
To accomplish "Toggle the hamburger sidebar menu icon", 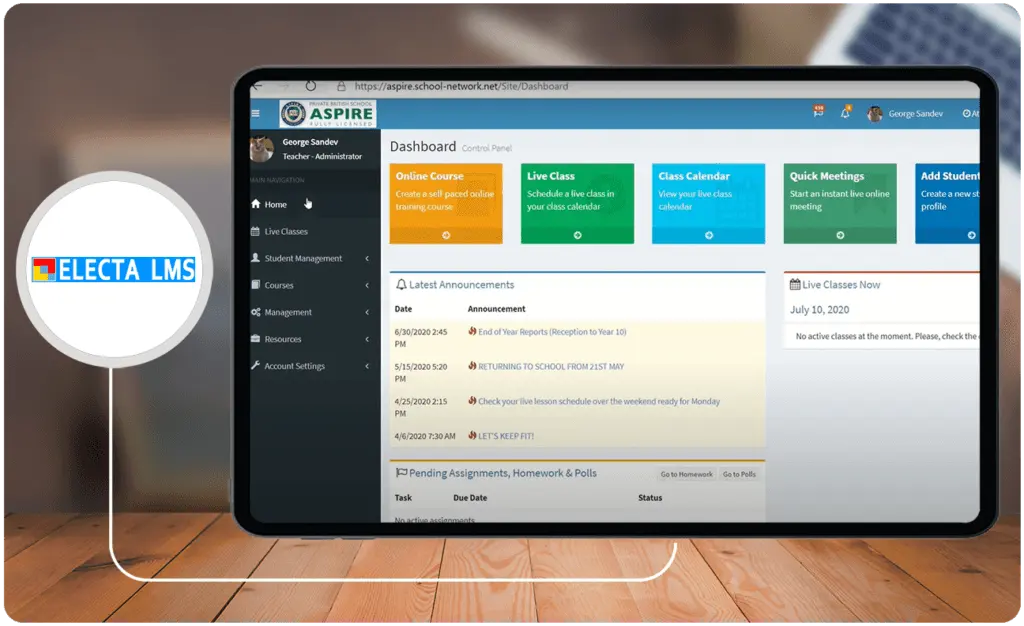I will 255,114.
